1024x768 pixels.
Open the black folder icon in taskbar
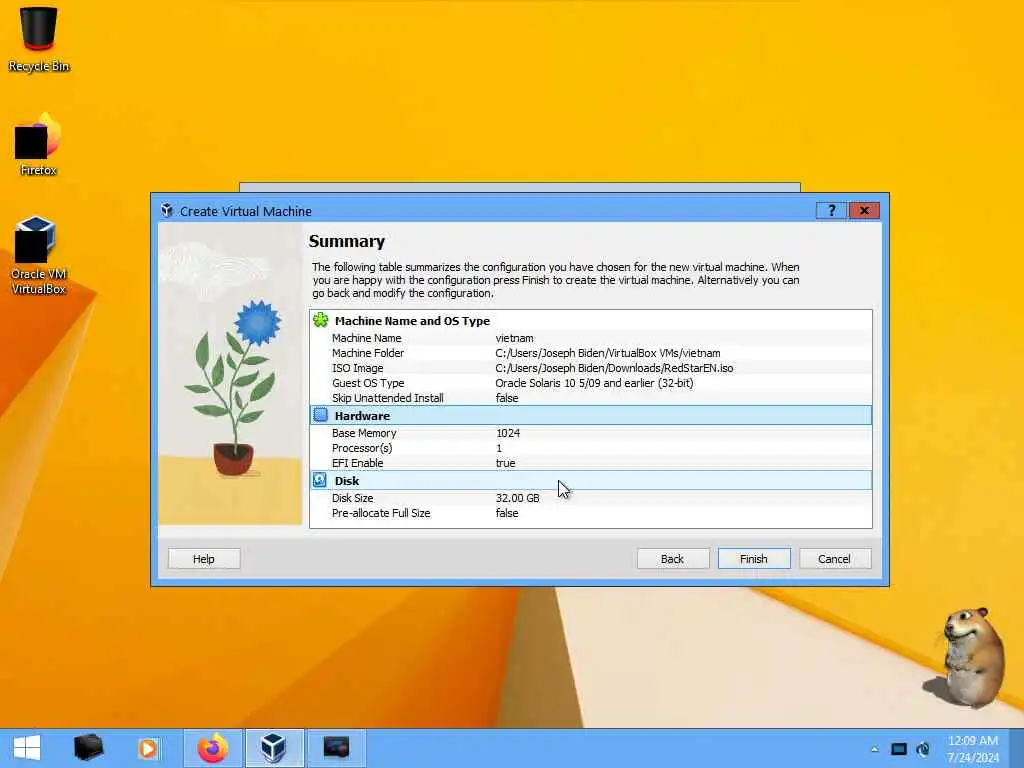tap(88, 748)
